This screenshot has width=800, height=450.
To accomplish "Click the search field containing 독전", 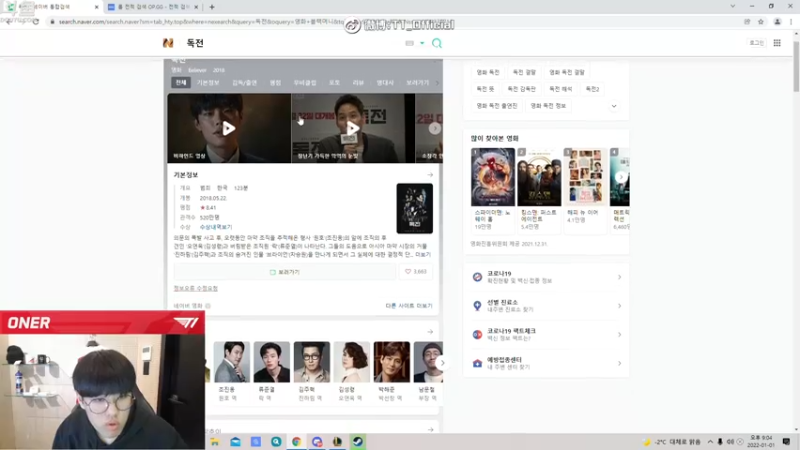I will coord(291,43).
